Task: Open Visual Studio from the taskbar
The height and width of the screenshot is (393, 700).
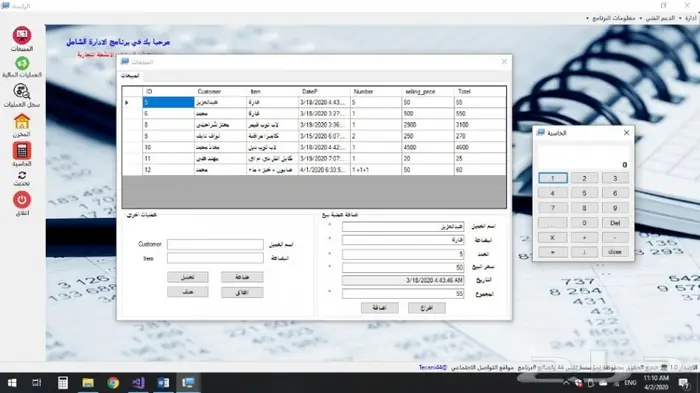Action: pos(138,383)
